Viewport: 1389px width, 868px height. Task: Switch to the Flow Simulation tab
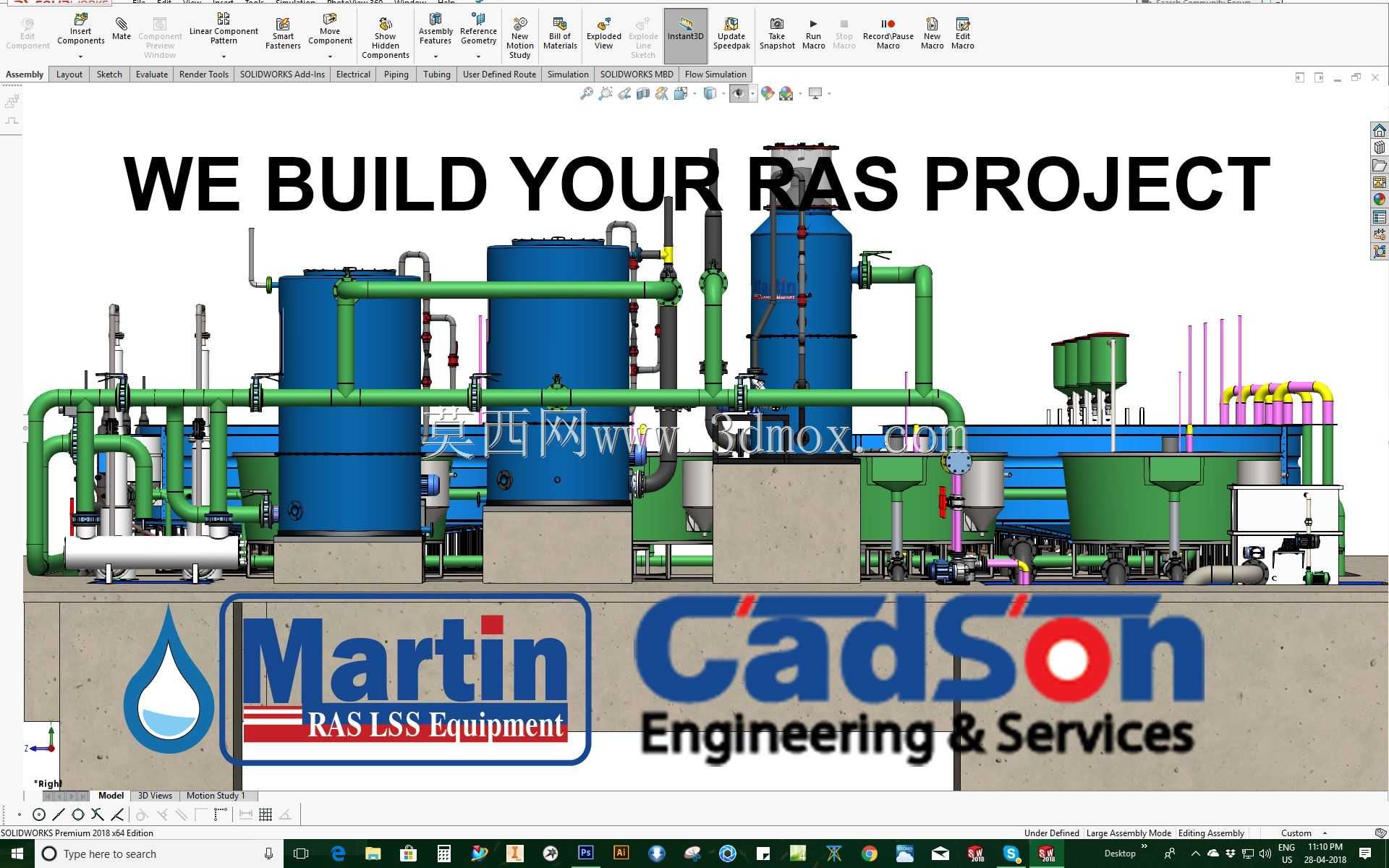pyautogui.click(x=715, y=75)
